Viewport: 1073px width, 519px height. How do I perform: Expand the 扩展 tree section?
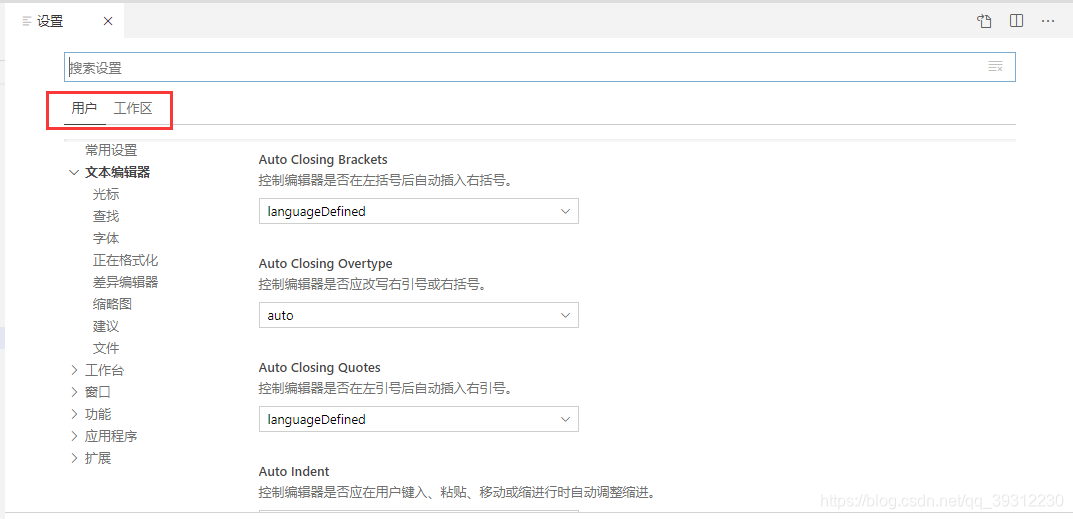74,458
